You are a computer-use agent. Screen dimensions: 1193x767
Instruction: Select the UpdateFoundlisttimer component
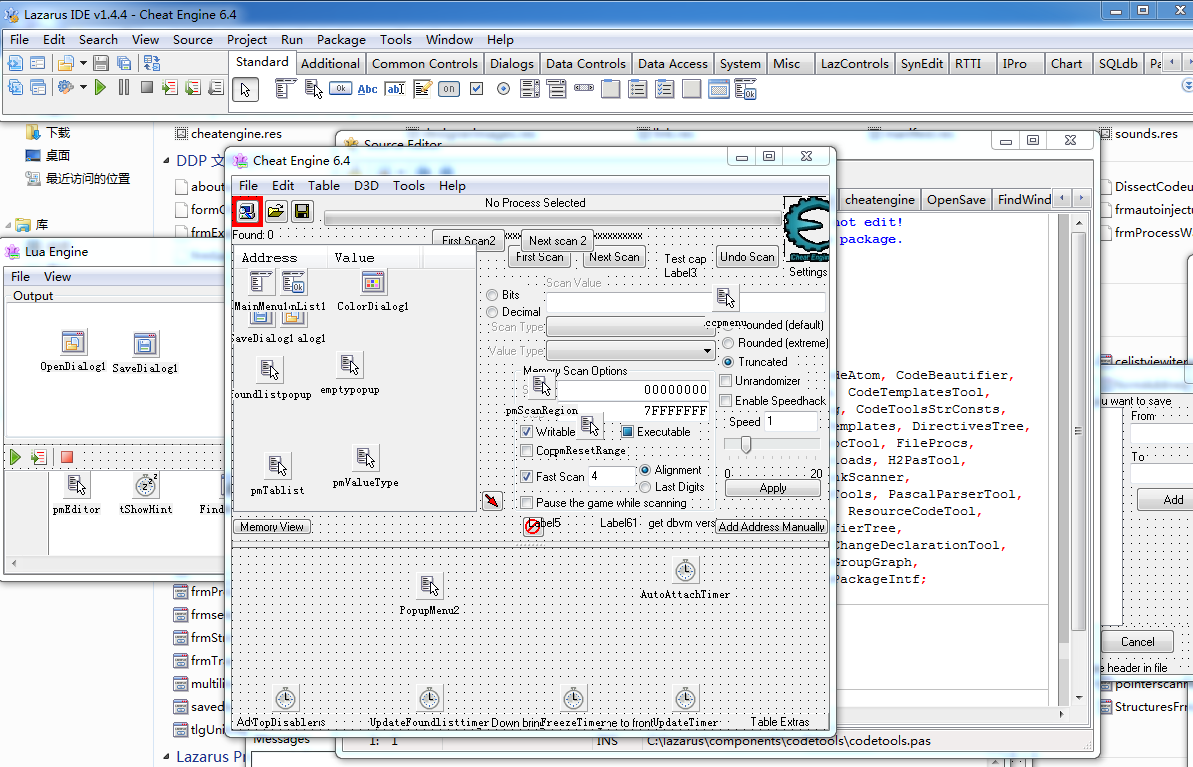[x=429, y=699]
